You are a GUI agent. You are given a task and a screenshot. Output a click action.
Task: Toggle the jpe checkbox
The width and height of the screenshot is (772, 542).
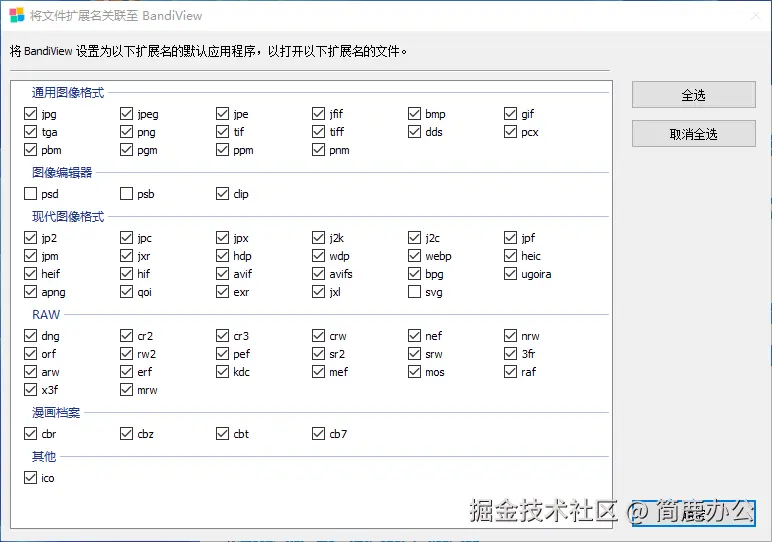(223, 114)
